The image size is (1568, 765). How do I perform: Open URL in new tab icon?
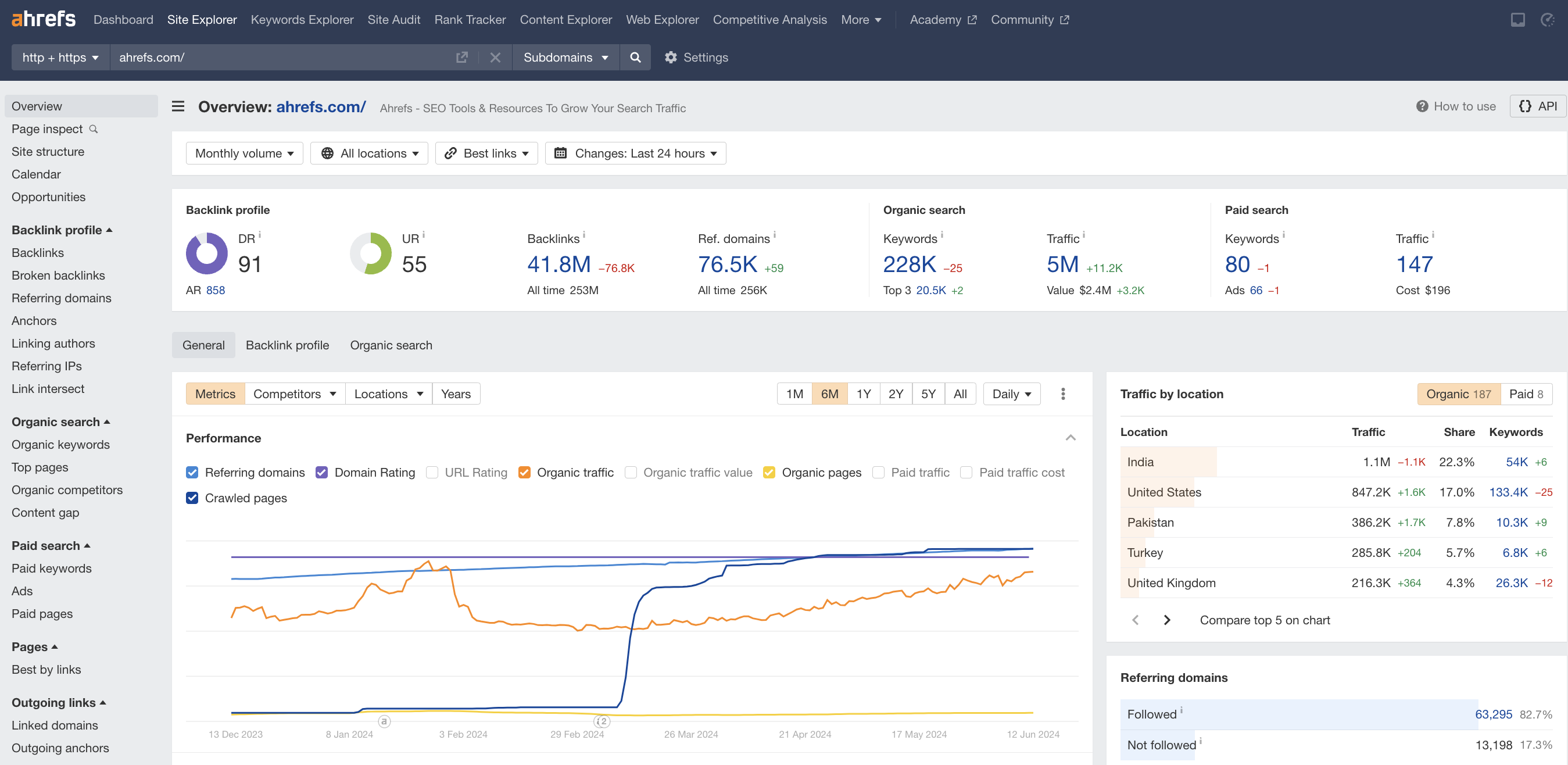[x=462, y=57]
